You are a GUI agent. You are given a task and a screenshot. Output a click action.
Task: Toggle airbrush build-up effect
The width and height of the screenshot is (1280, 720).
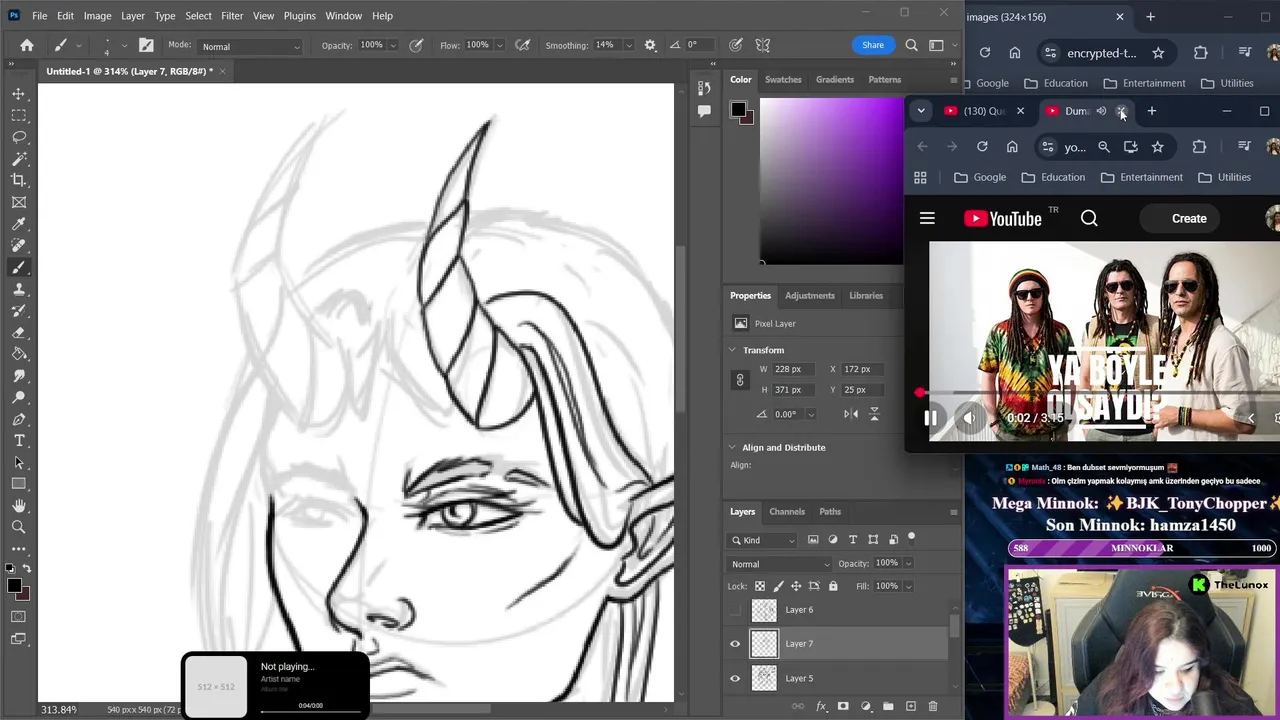522,45
